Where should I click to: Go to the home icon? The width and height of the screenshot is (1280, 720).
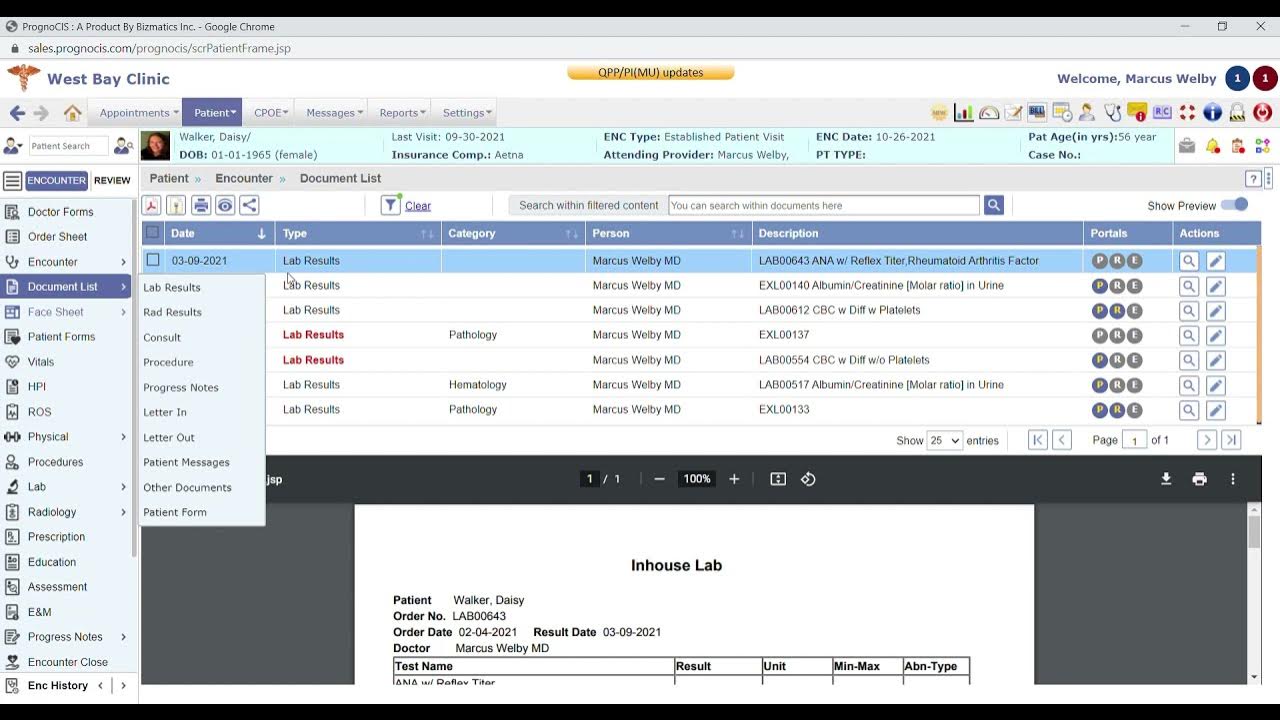coord(72,113)
